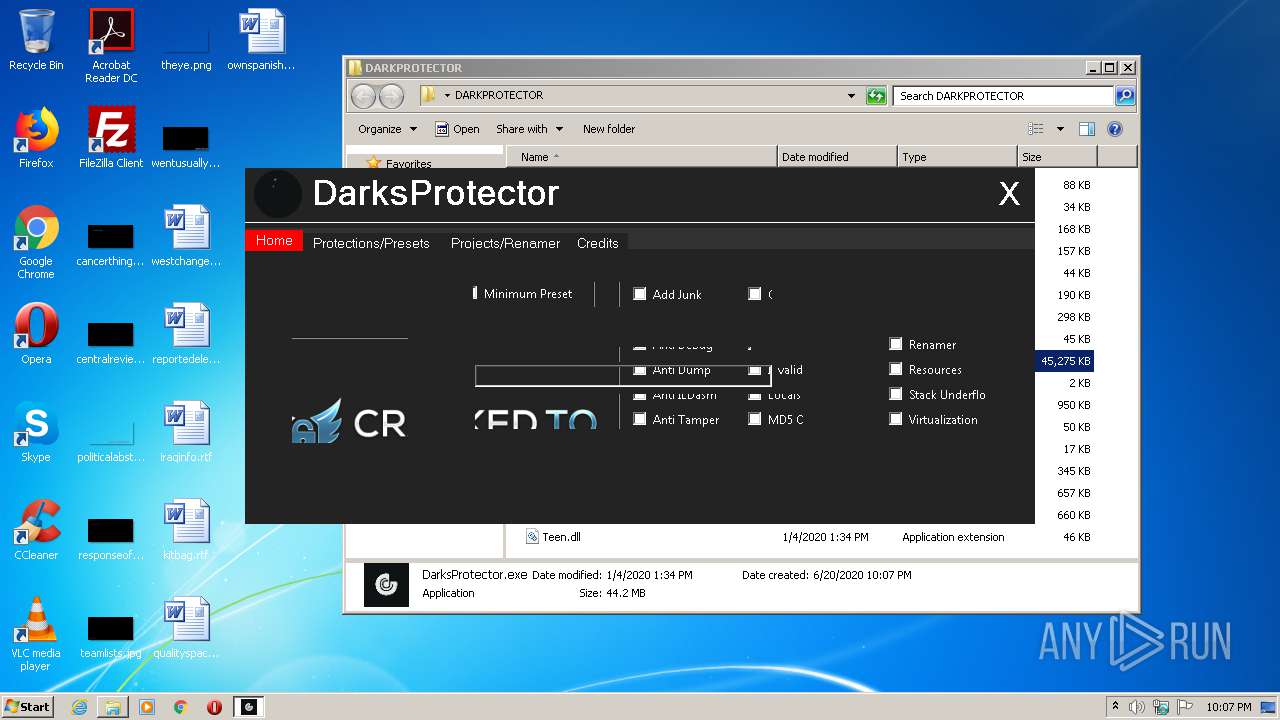Open the Home tab in DarksProtector

pyautogui.click(x=274, y=241)
